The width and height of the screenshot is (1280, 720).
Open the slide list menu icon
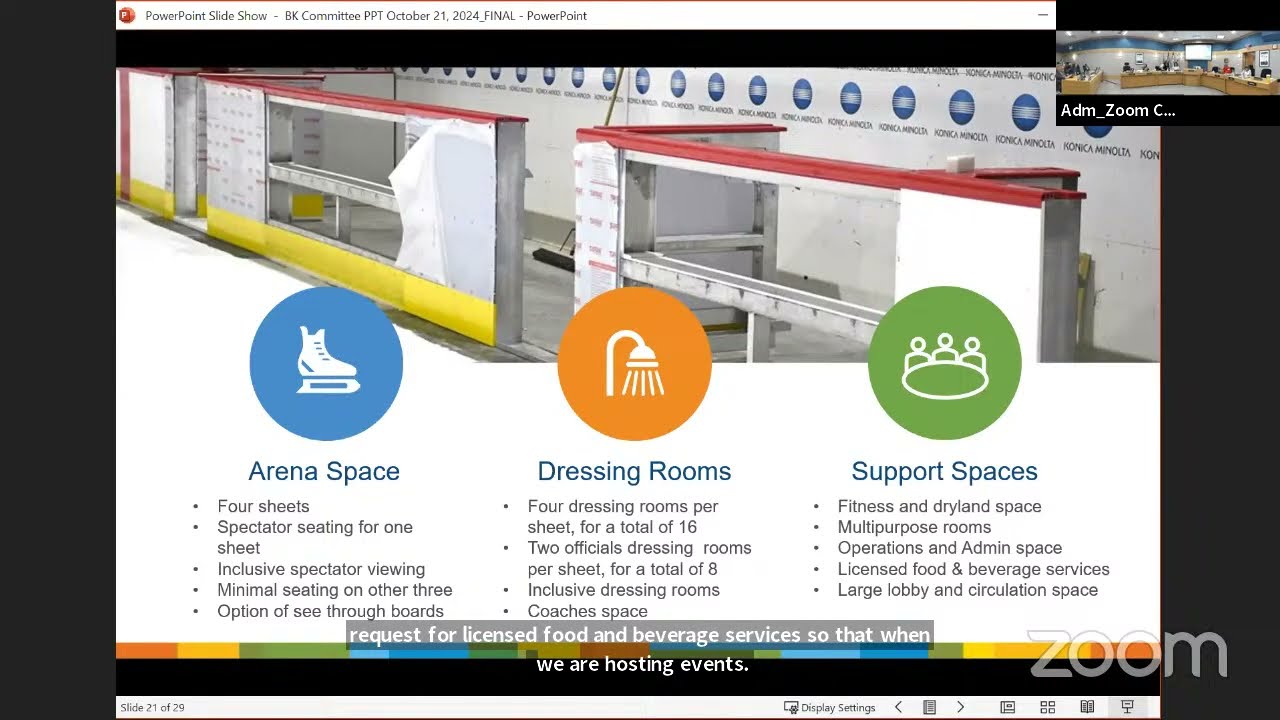pyautogui.click(x=929, y=707)
